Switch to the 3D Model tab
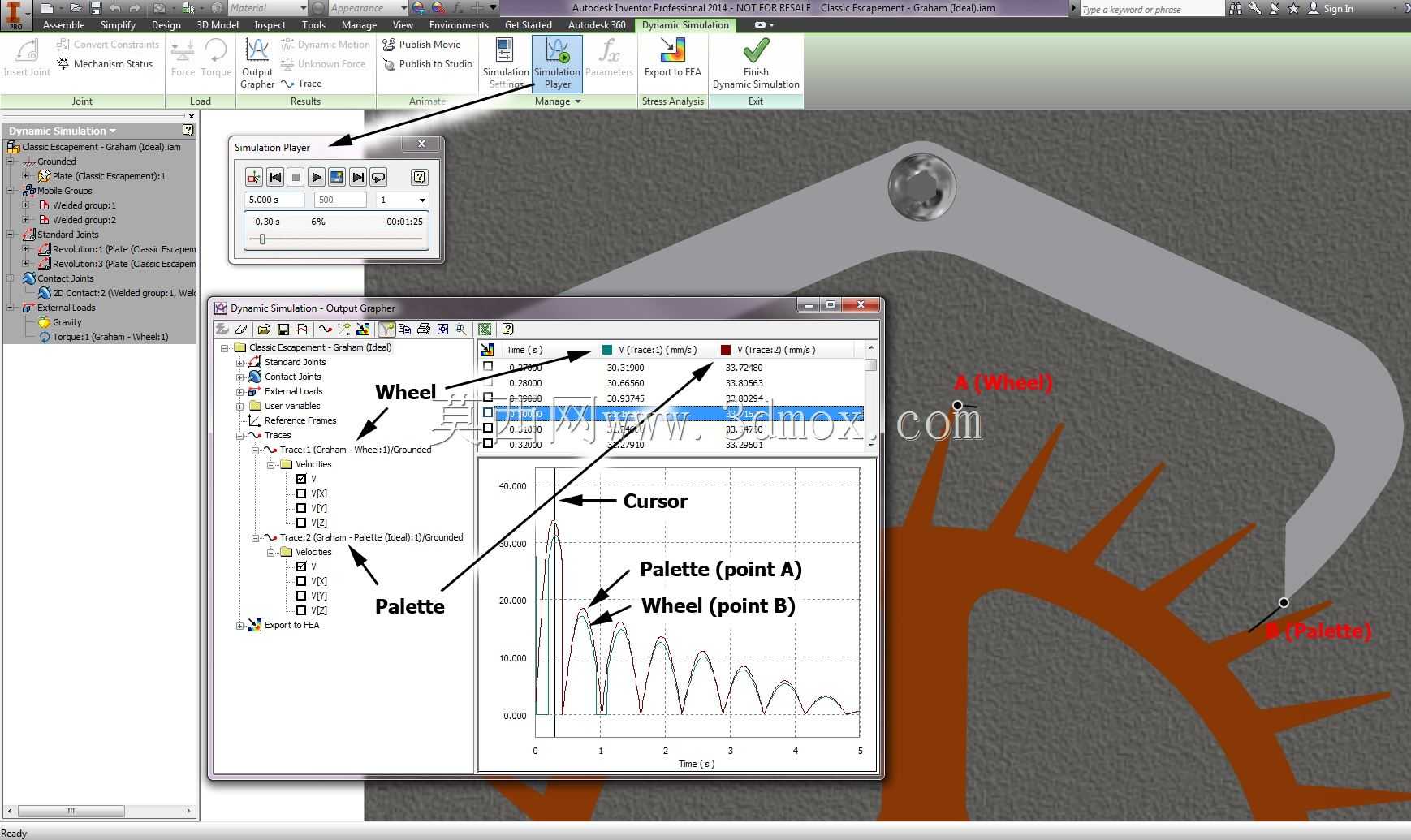The width and height of the screenshot is (1411, 840). pyautogui.click(x=218, y=25)
